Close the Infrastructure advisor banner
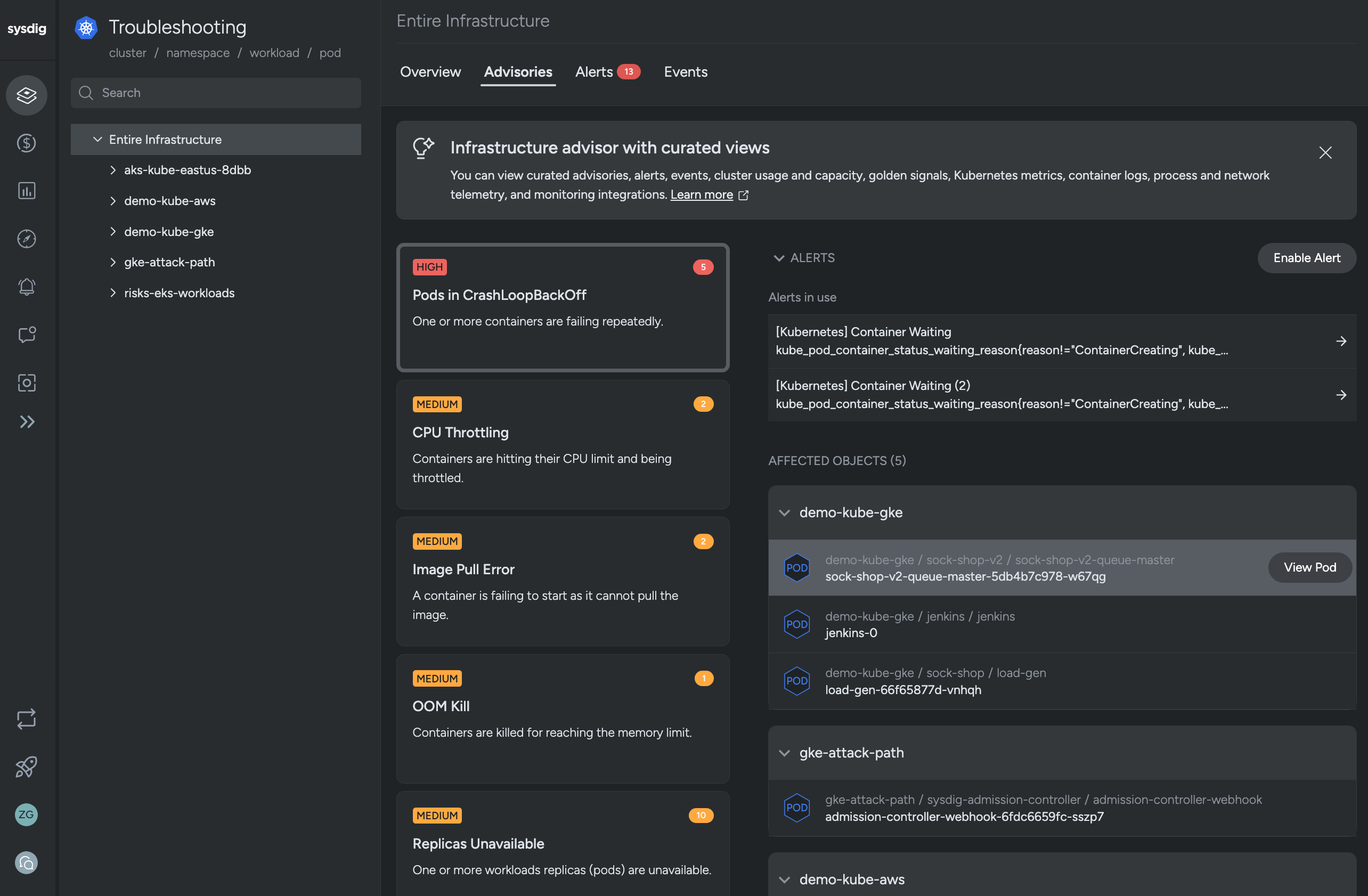The height and width of the screenshot is (896, 1368). (x=1325, y=152)
